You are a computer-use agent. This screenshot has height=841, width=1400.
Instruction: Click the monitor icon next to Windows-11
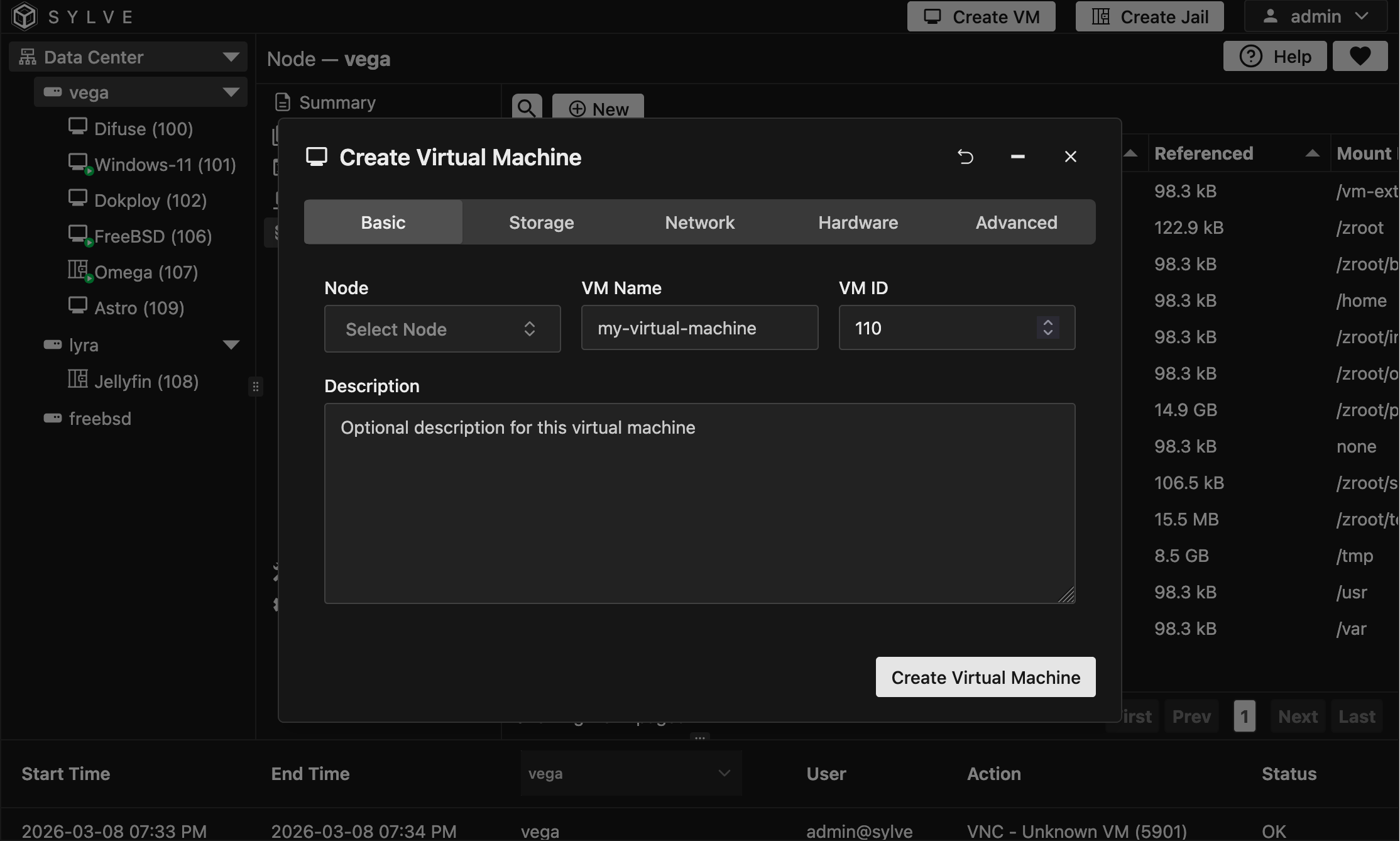(x=78, y=162)
